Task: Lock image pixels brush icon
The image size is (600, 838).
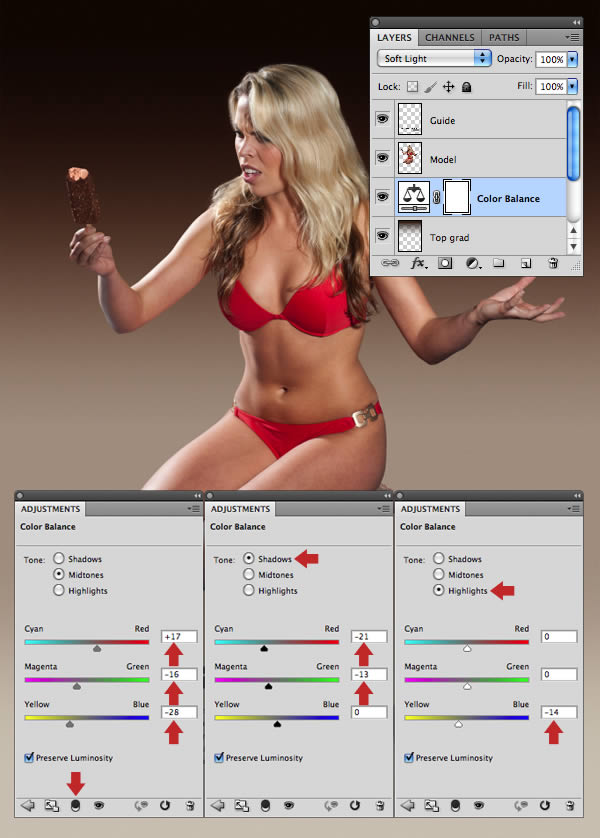Action: click(431, 87)
